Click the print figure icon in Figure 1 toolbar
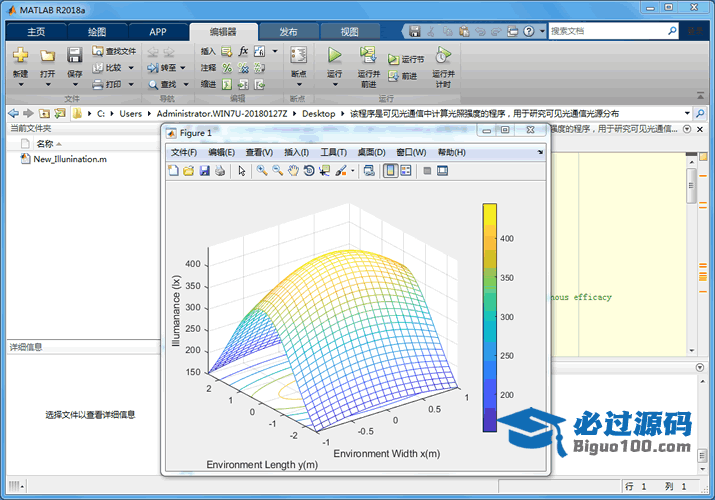The height and width of the screenshot is (500, 715). [x=220, y=171]
